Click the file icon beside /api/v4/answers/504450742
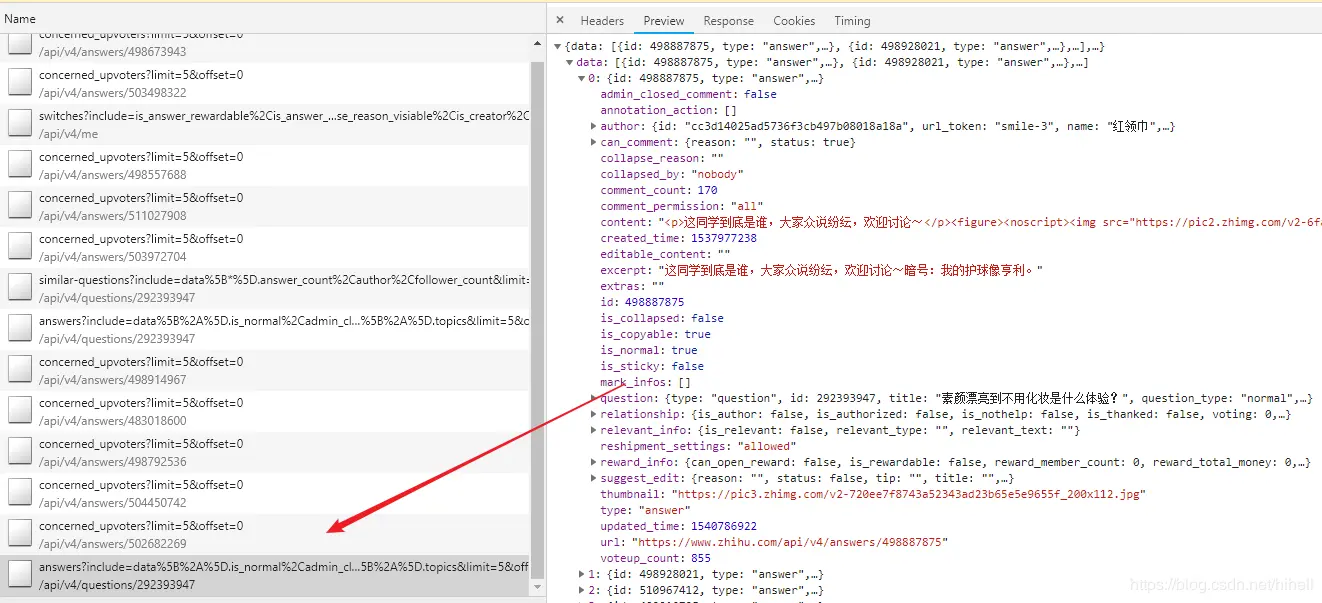The width and height of the screenshot is (1322, 603). coord(20,492)
